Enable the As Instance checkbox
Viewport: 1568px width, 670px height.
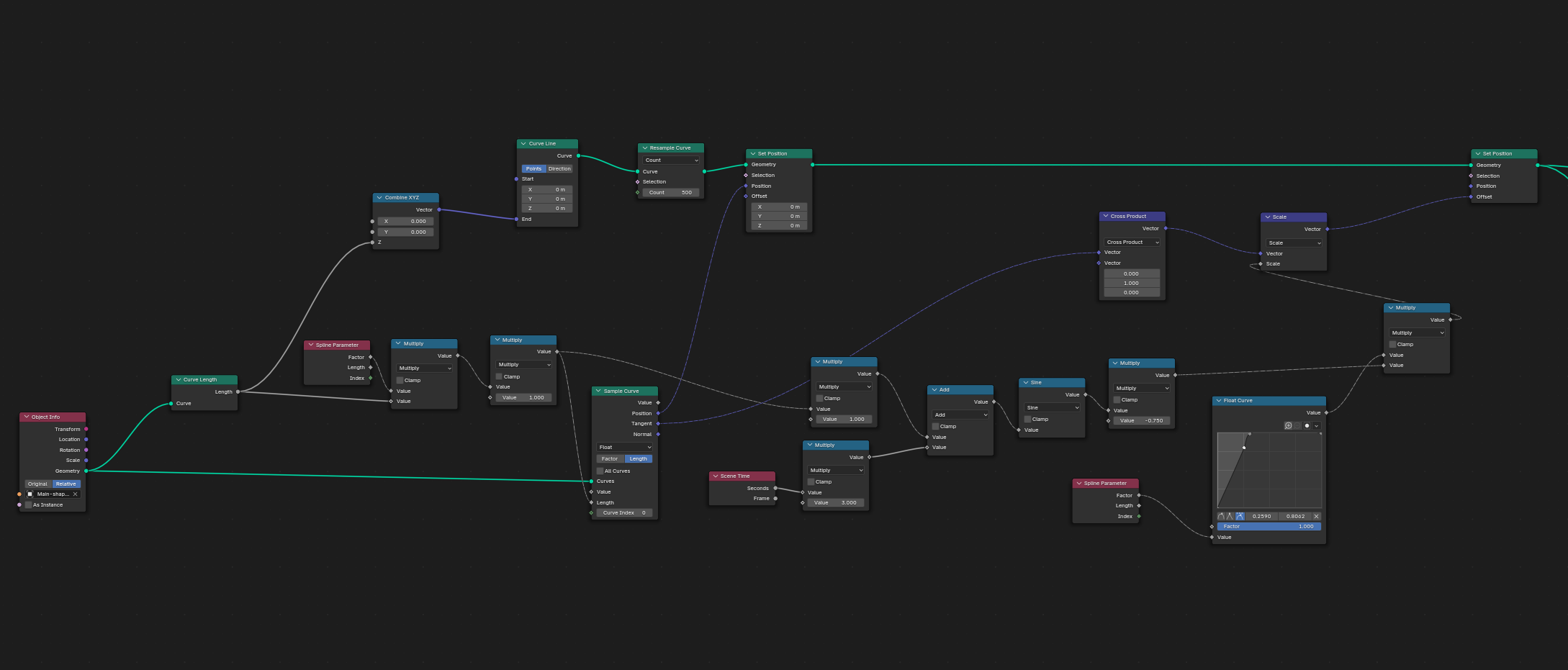click(29, 504)
